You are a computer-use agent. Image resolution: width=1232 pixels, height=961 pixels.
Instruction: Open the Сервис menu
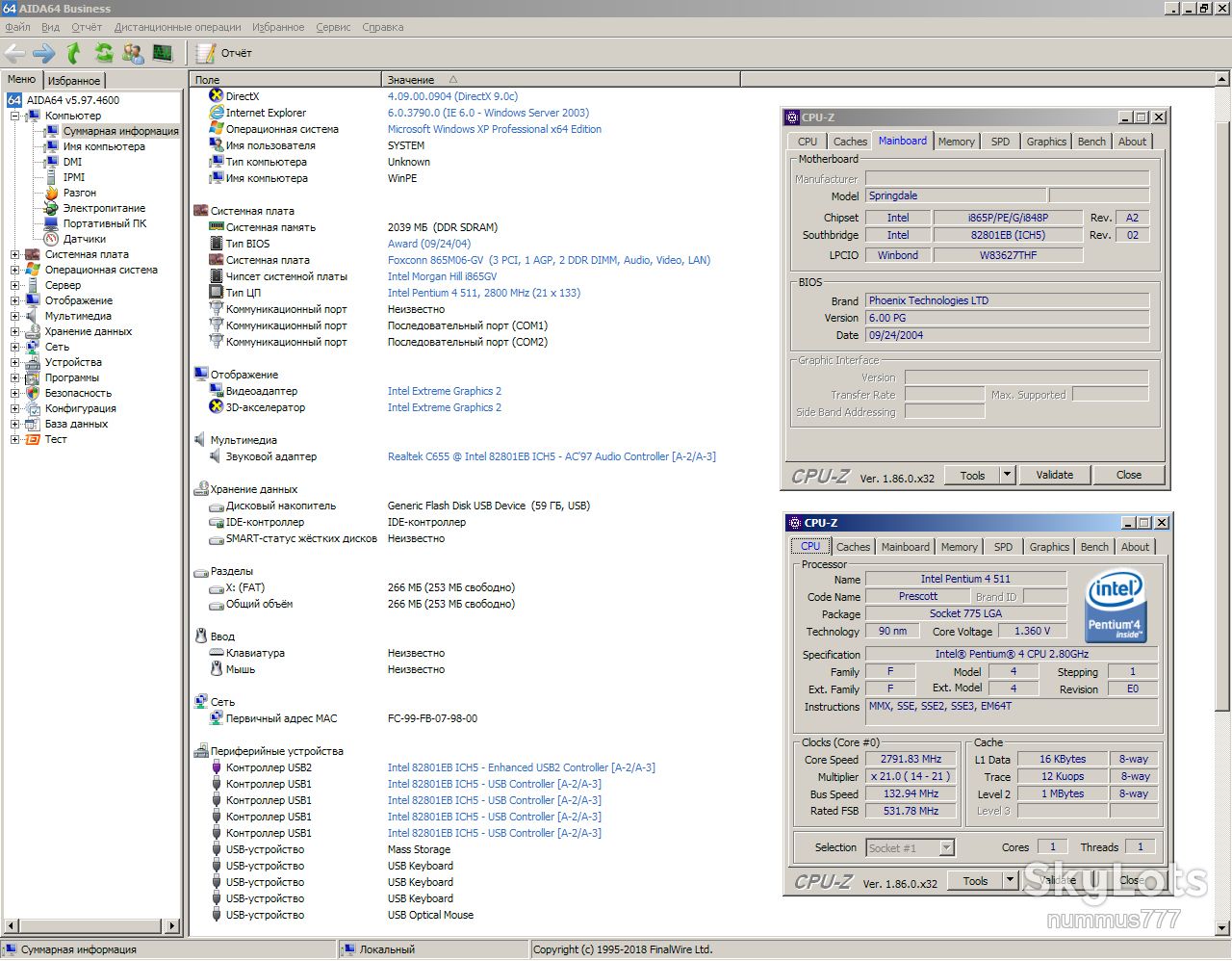pyautogui.click(x=333, y=27)
